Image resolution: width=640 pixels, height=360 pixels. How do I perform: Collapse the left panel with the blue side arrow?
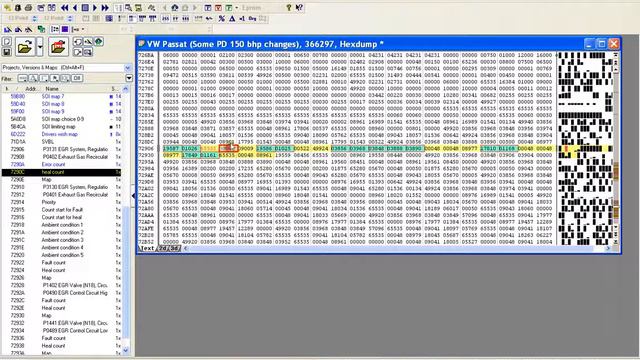tap(133, 196)
